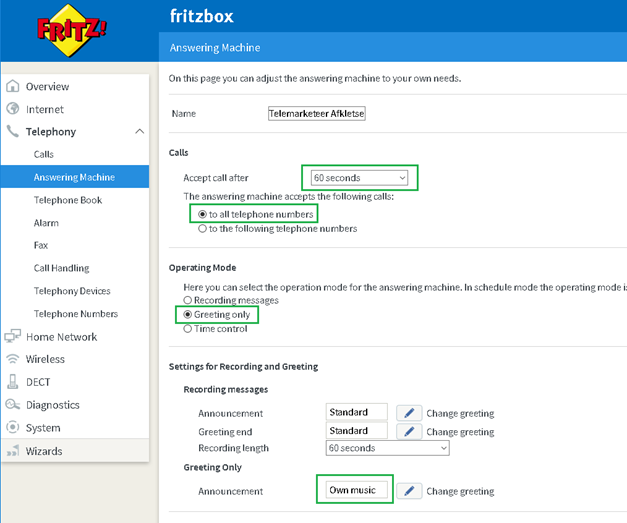The image size is (627, 523).
Task: Click the Diagnostics icon
Action: click(x=13, y=404)
